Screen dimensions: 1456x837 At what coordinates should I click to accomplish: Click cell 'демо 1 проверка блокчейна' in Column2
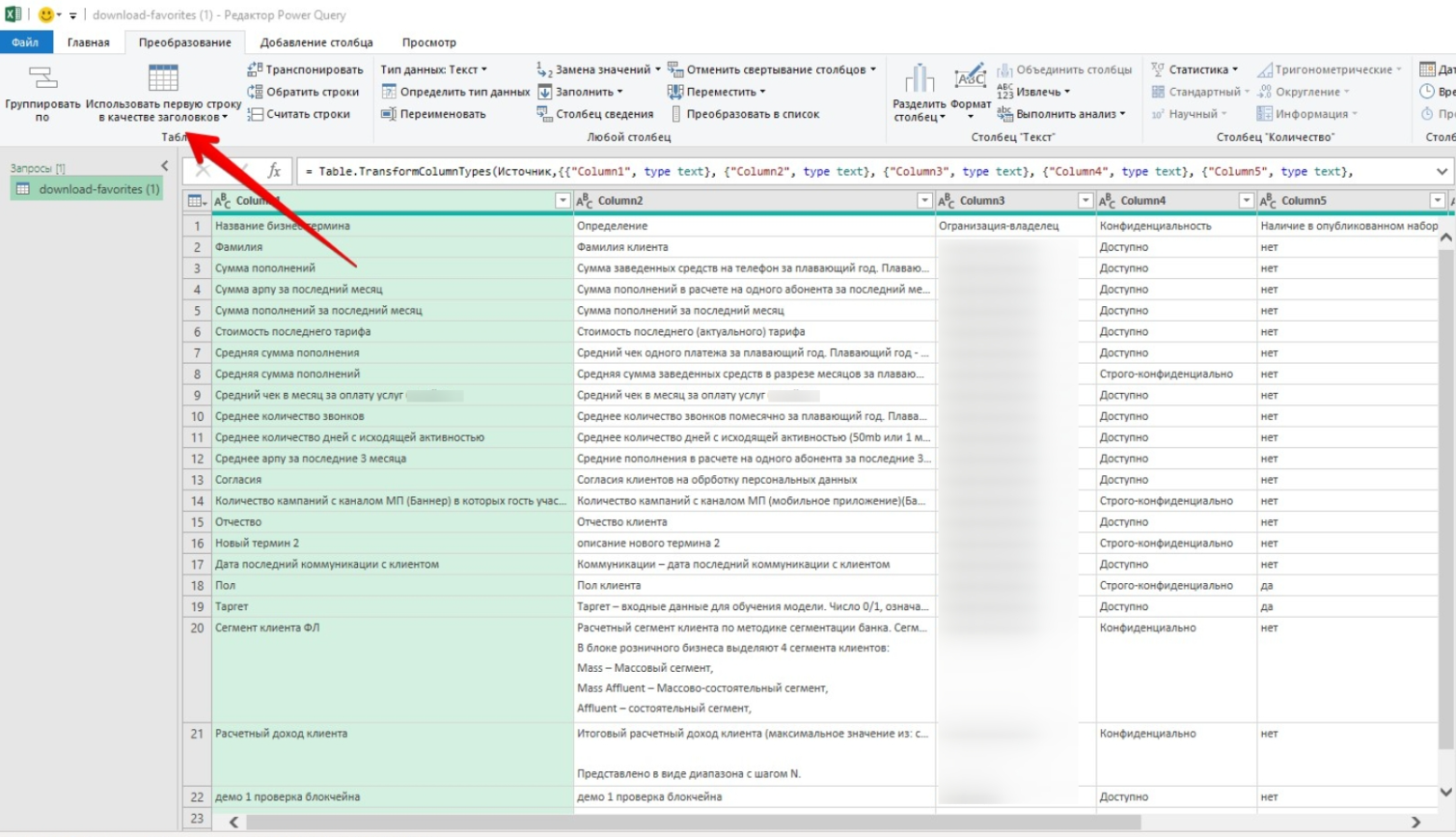point(754,797)
